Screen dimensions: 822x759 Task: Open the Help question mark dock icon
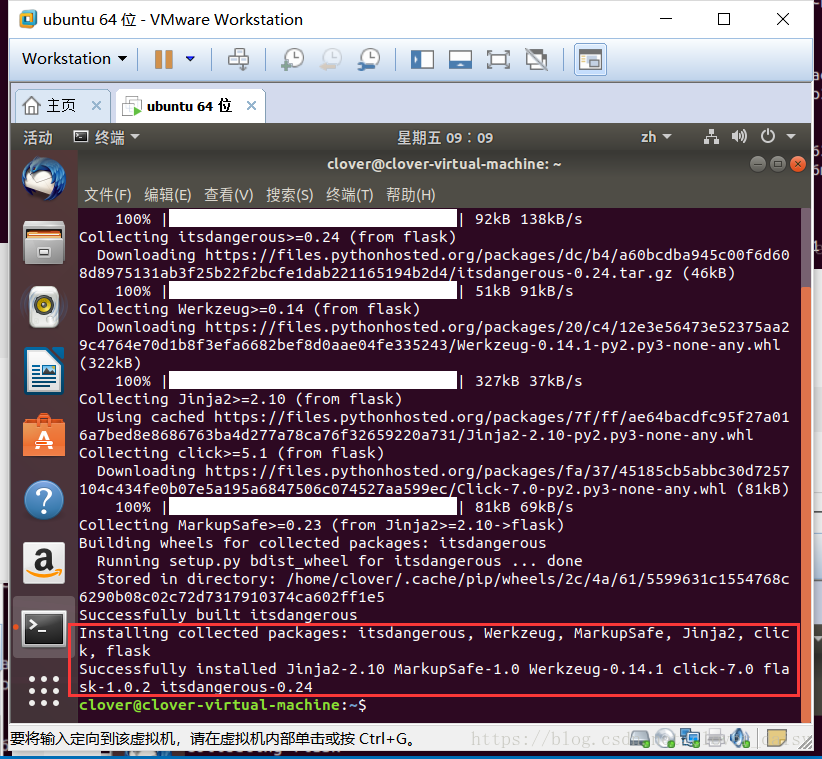(44, 500)
